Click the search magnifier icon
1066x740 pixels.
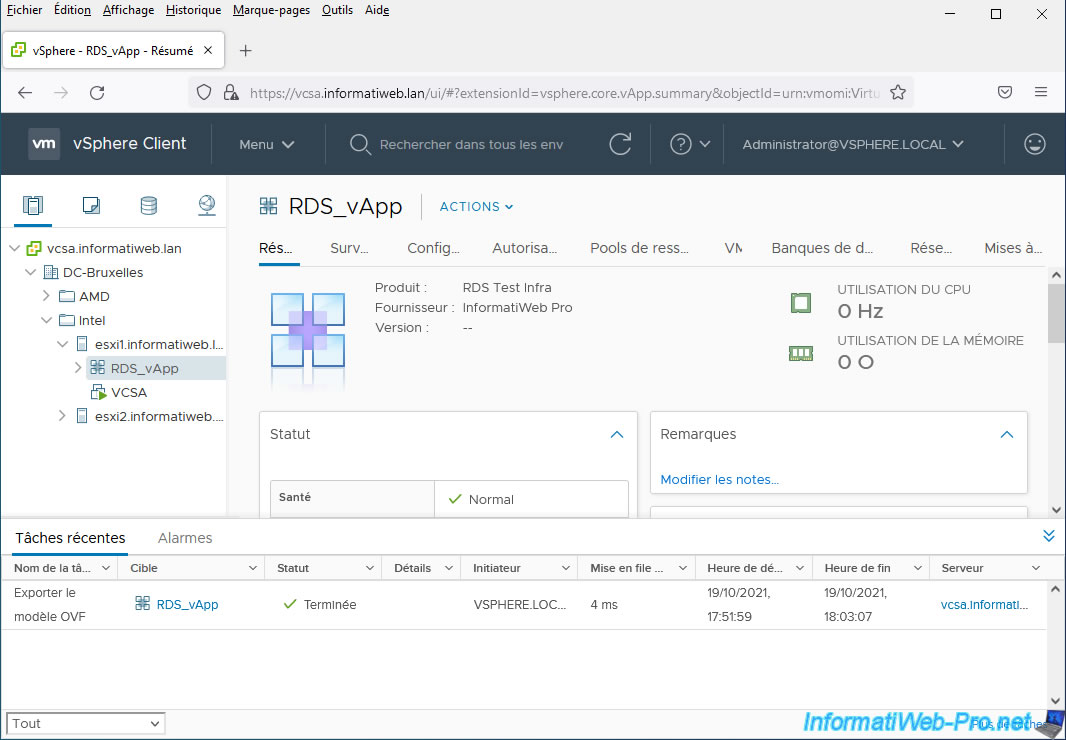pyautogui.click(x=360, y=144)
